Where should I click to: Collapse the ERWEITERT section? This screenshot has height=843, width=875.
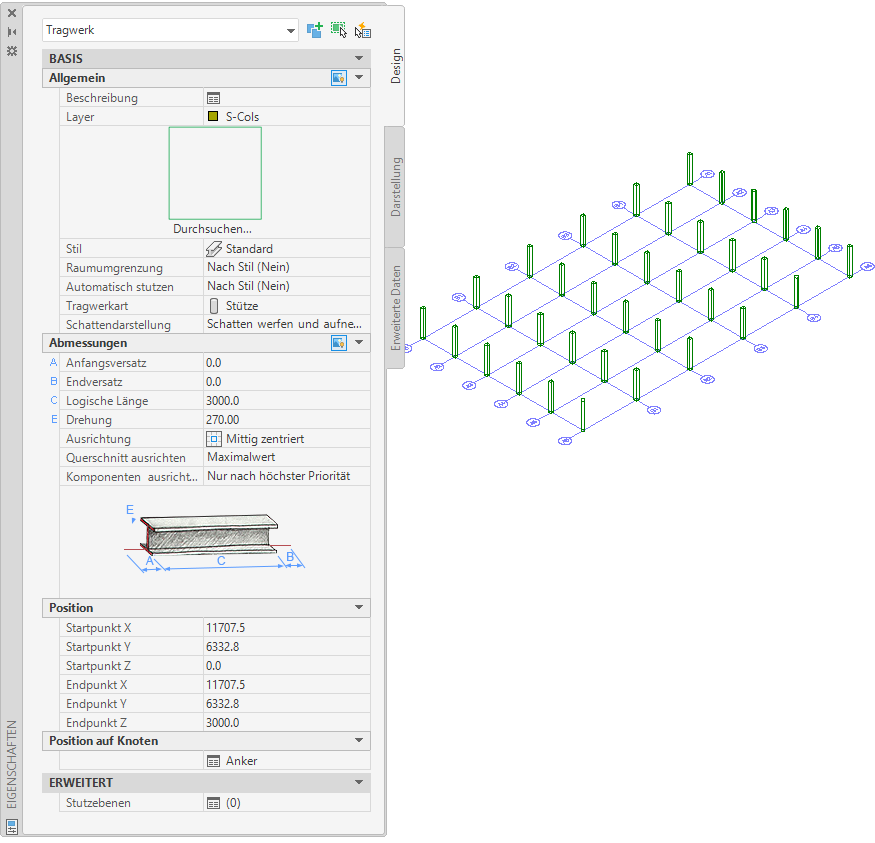(x=359, y=782)
